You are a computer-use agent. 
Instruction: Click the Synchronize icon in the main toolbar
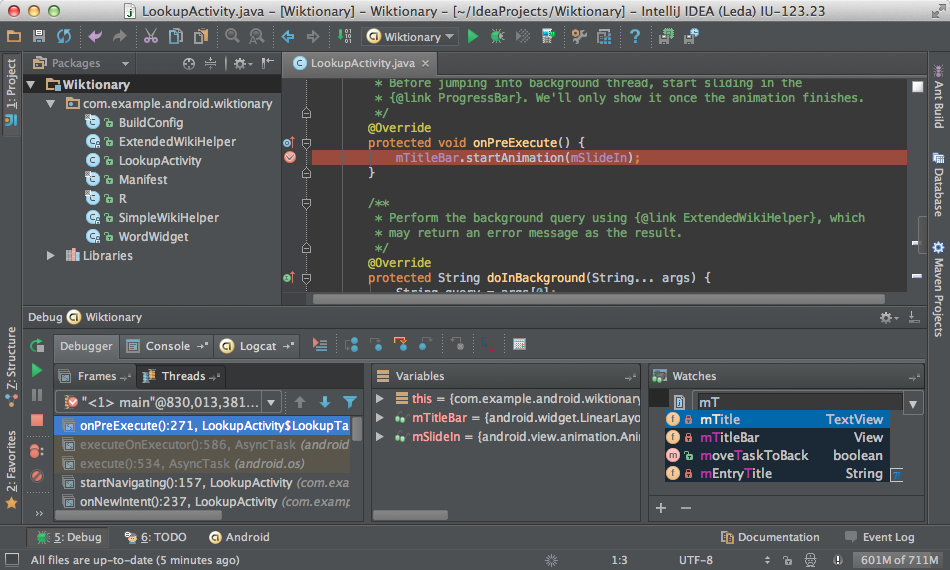[x=63, y=37]
